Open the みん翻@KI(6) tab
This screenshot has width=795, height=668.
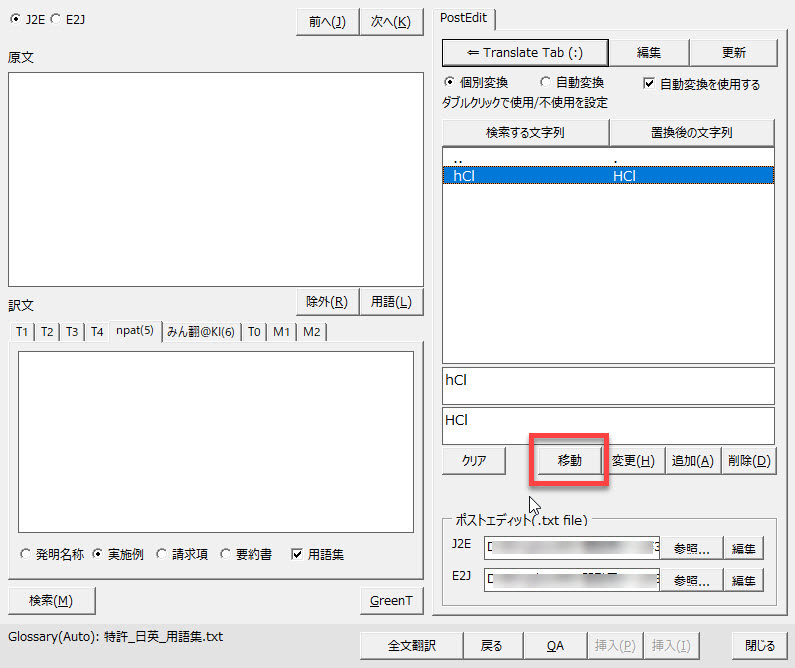tap(200, 332)
